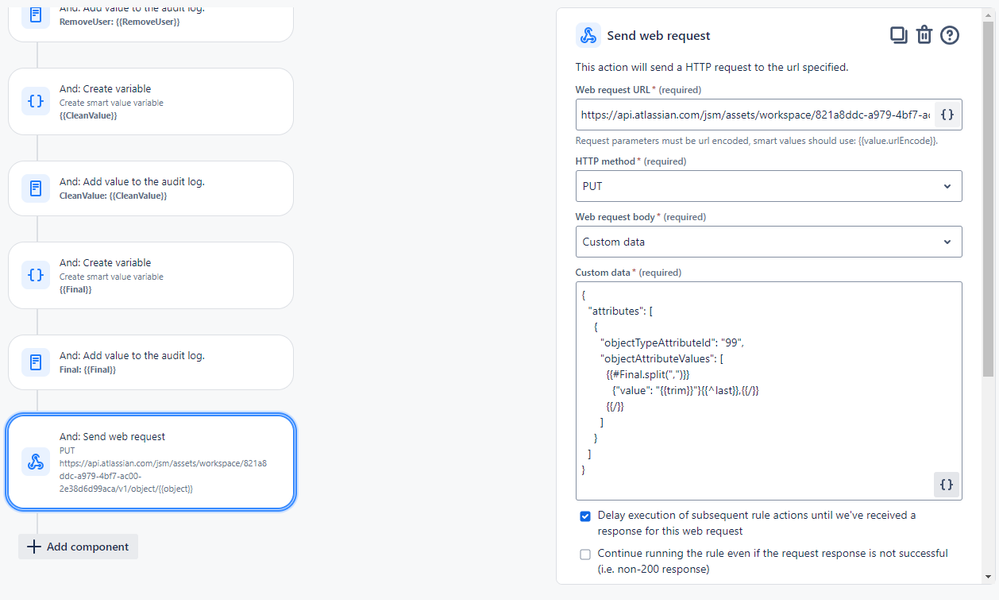Click the Add component button

(x=78, y=546)
